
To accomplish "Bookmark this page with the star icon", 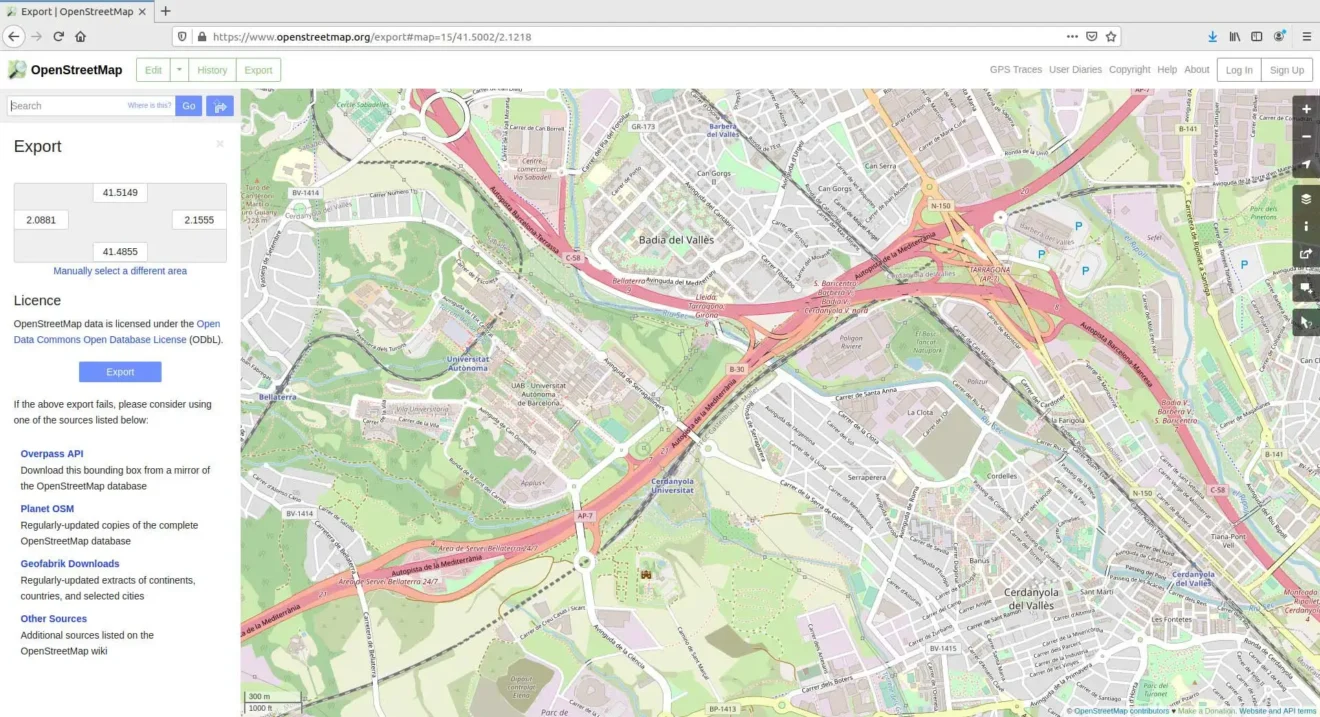I will pyautogui.click(x=1111, y=36).
